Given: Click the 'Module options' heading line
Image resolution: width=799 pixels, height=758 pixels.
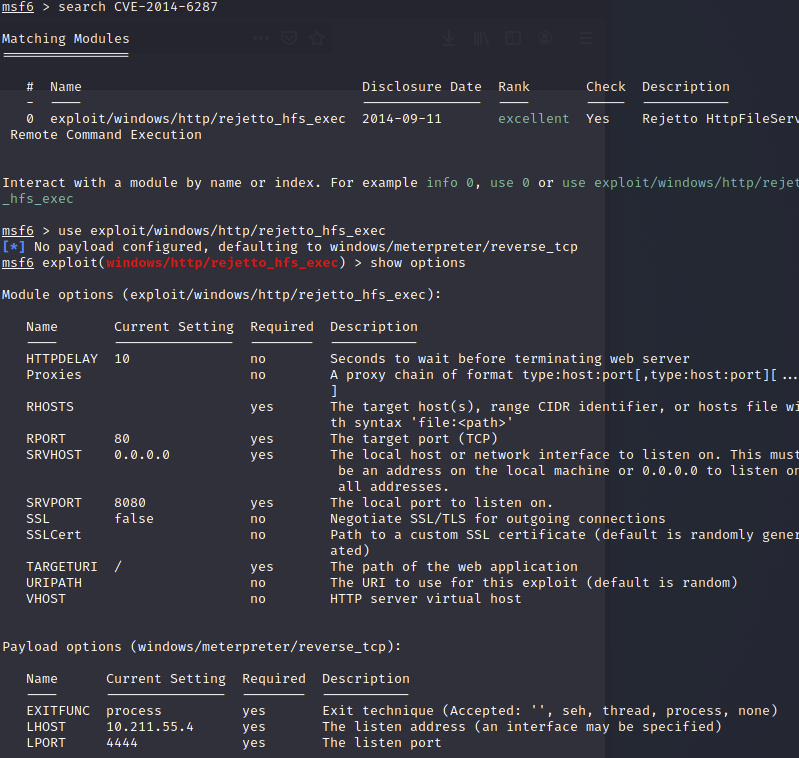Looking at the screenshot, I should (222, 295).
